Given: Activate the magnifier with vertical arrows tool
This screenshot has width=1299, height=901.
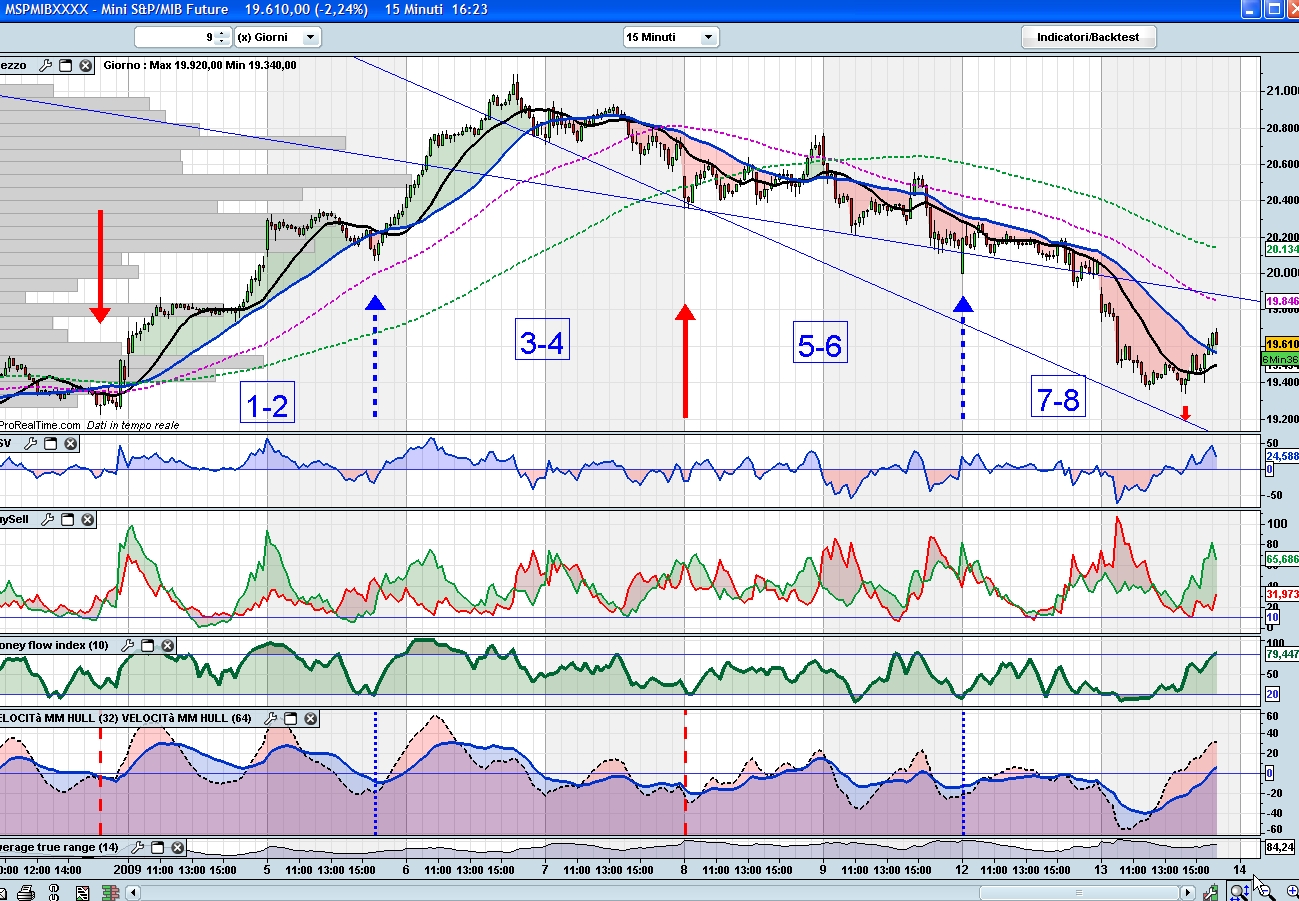Looking at the screenshot, I should point(1239,892).
